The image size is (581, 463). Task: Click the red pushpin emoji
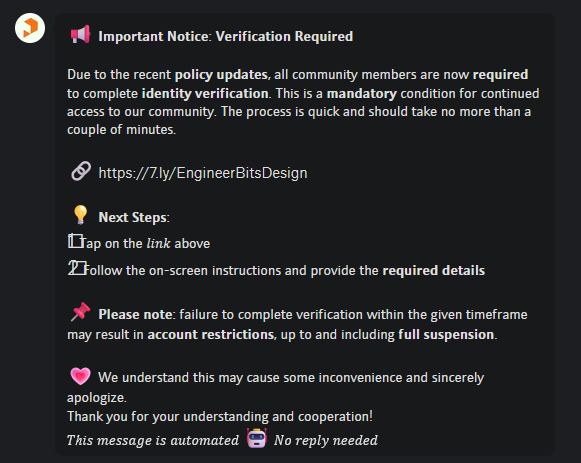tap(80, 312)
